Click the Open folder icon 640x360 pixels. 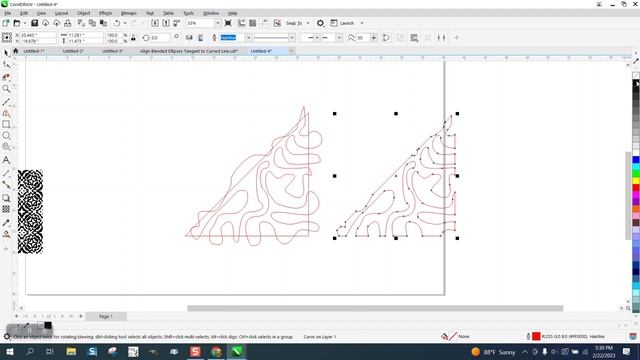coord(17,23)
